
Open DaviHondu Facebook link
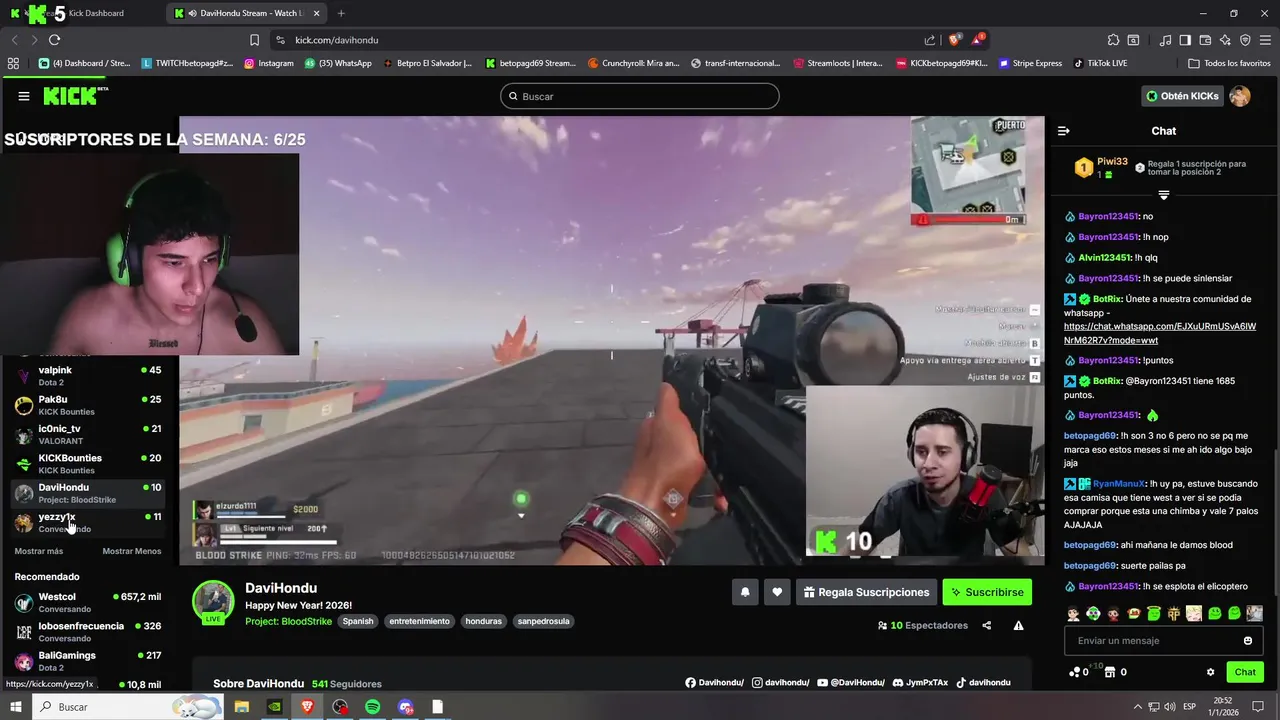click(715, 683)
